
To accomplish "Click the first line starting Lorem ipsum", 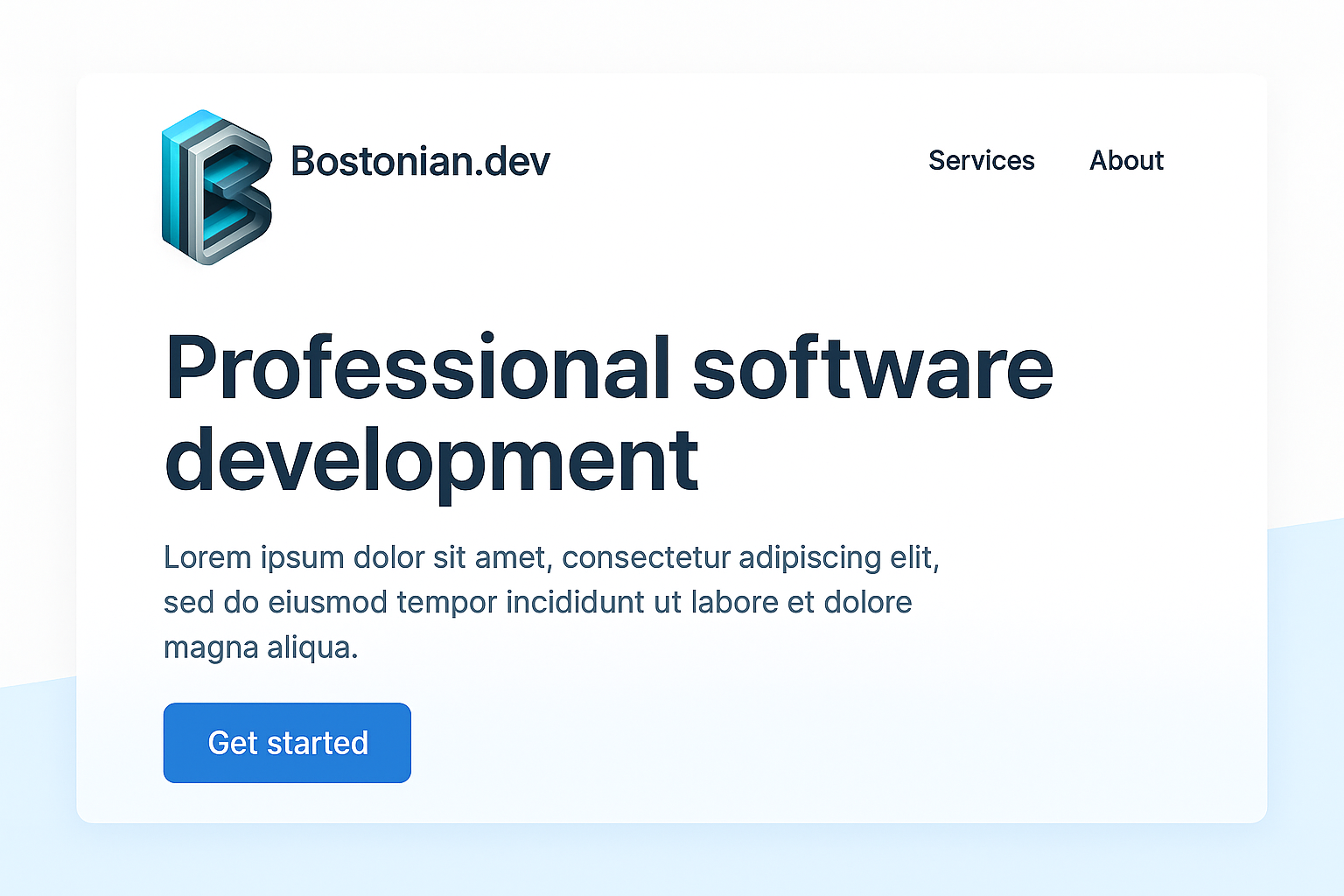I will [551, 557].
